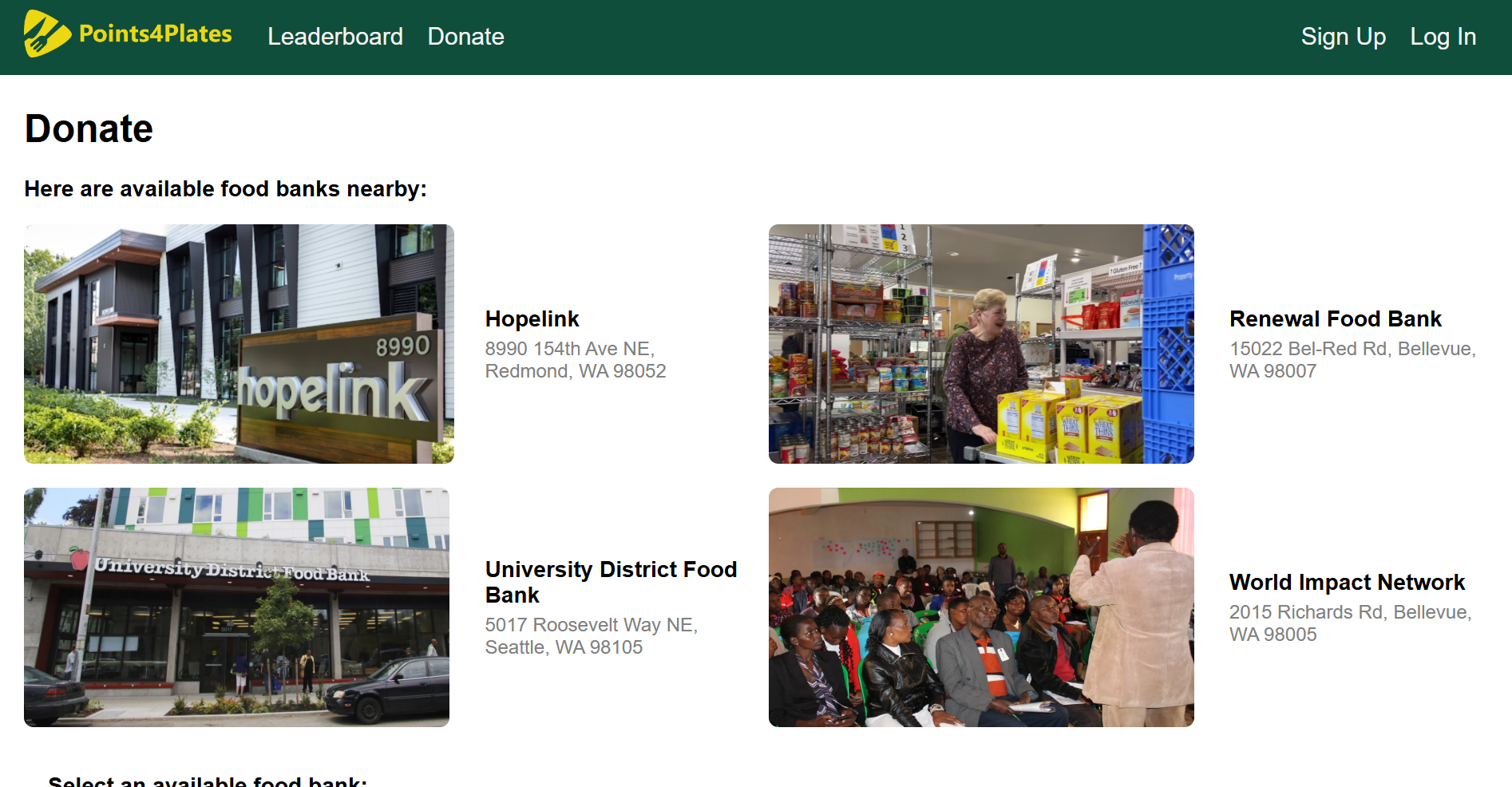This screenshot has width=1512, height=787.
Task: Select the University District Food Bank photo
Action: pyautogui.click(x=236, y=607)
